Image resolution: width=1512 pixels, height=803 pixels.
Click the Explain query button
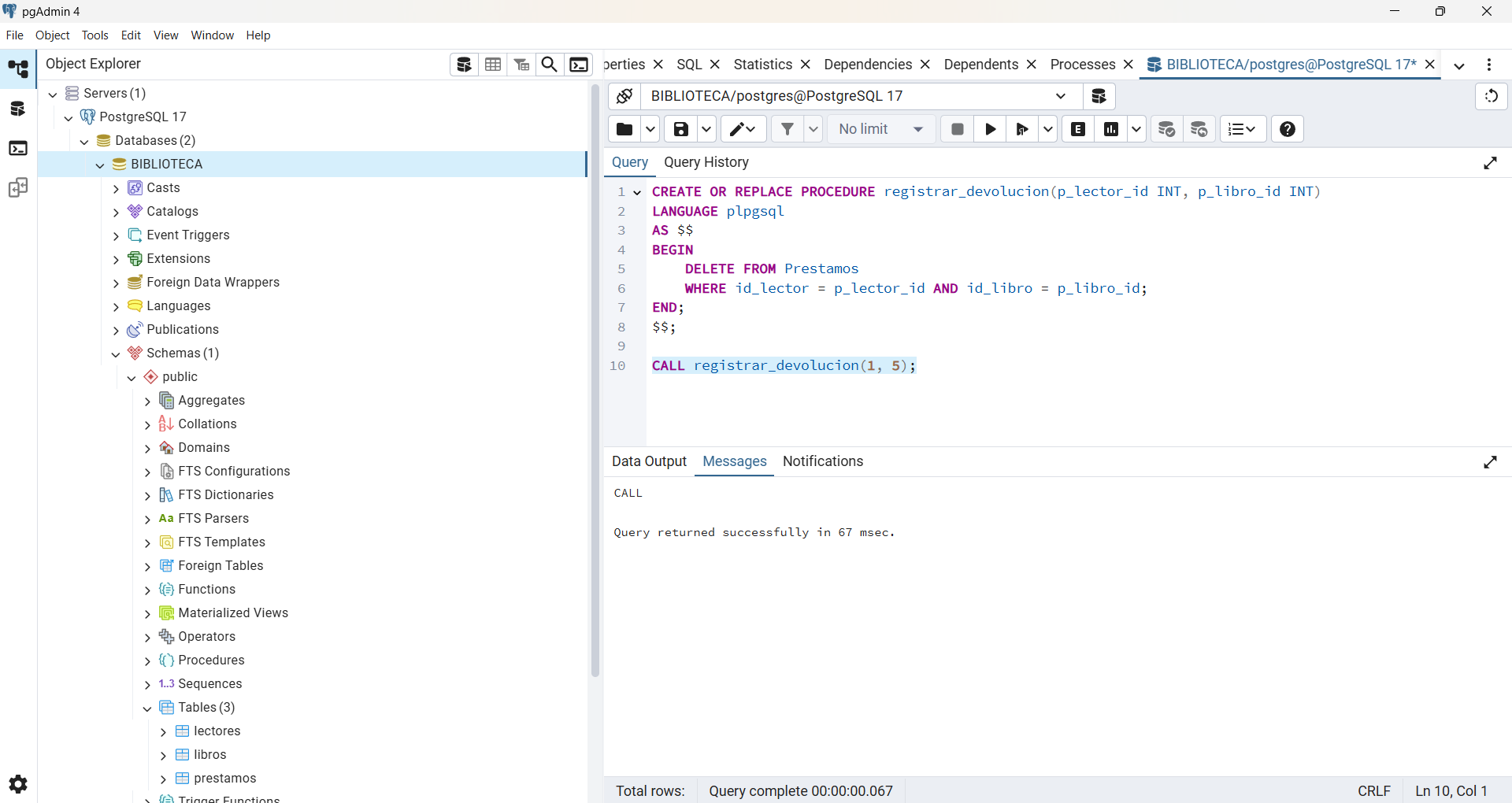(1078, 129)
